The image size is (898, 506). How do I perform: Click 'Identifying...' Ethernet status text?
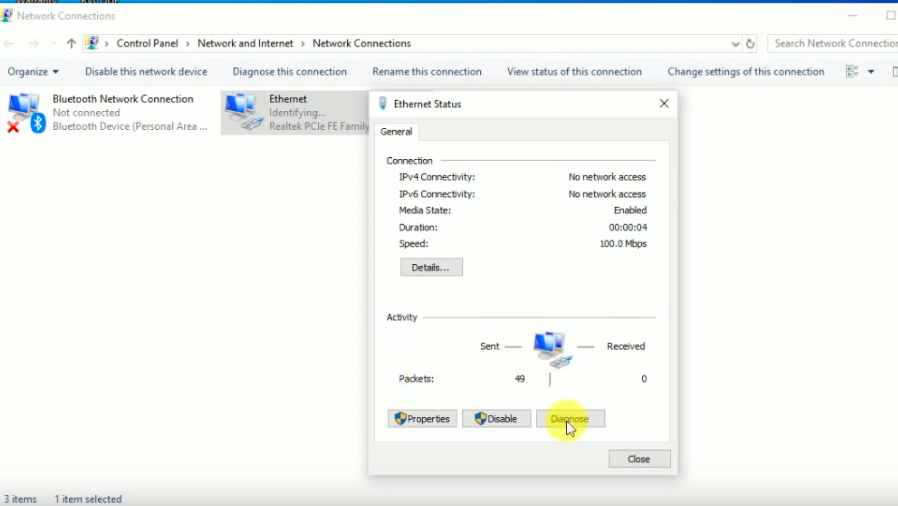point(297,113)
